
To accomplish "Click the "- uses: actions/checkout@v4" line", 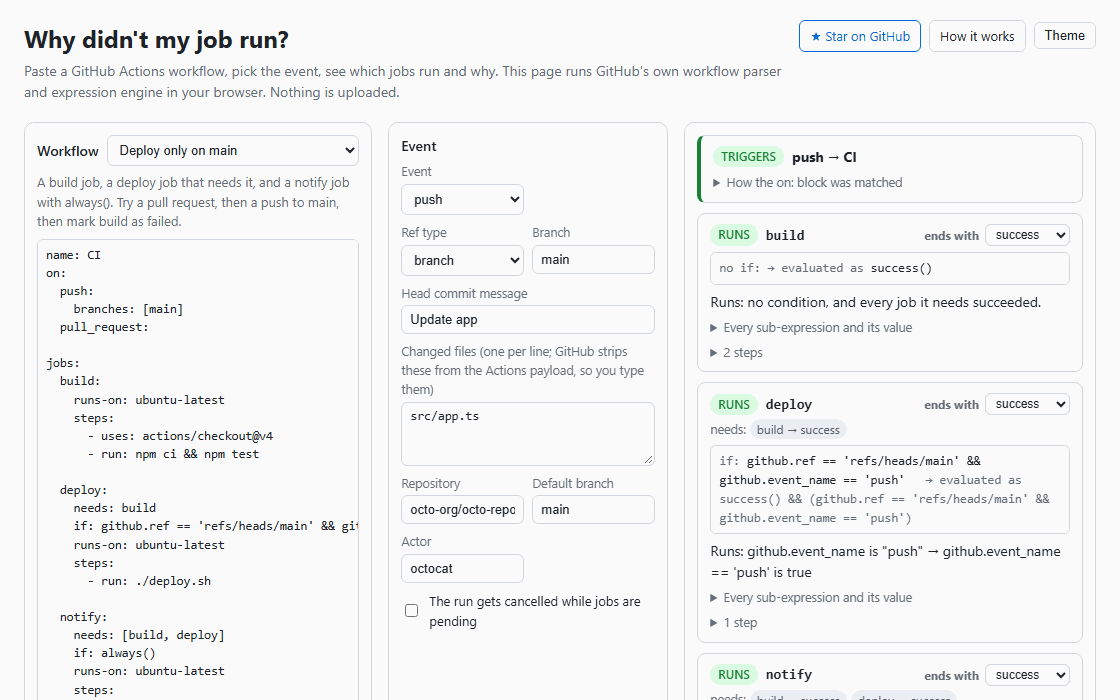I will point(180,436).
